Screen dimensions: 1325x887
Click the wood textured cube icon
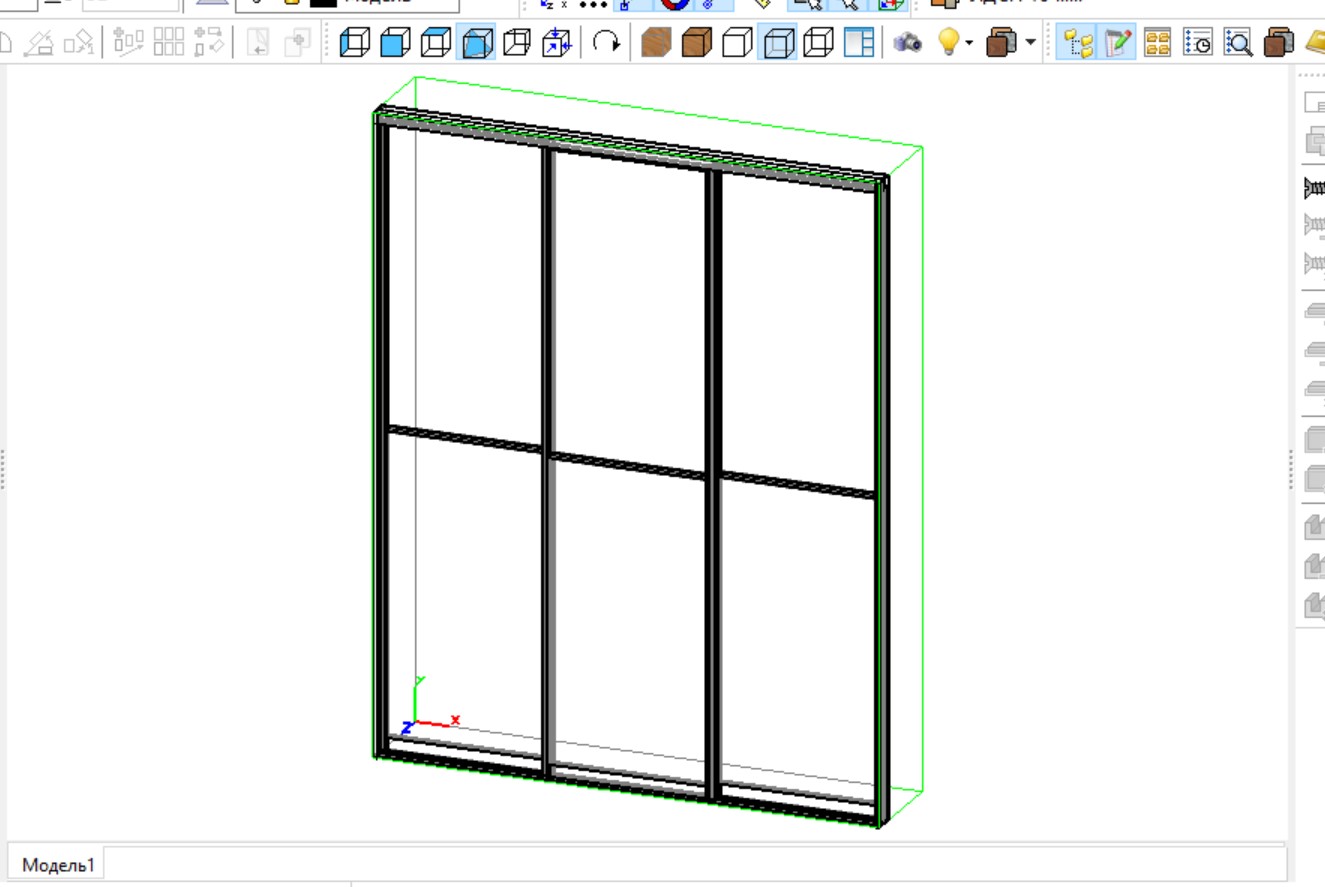656,43
